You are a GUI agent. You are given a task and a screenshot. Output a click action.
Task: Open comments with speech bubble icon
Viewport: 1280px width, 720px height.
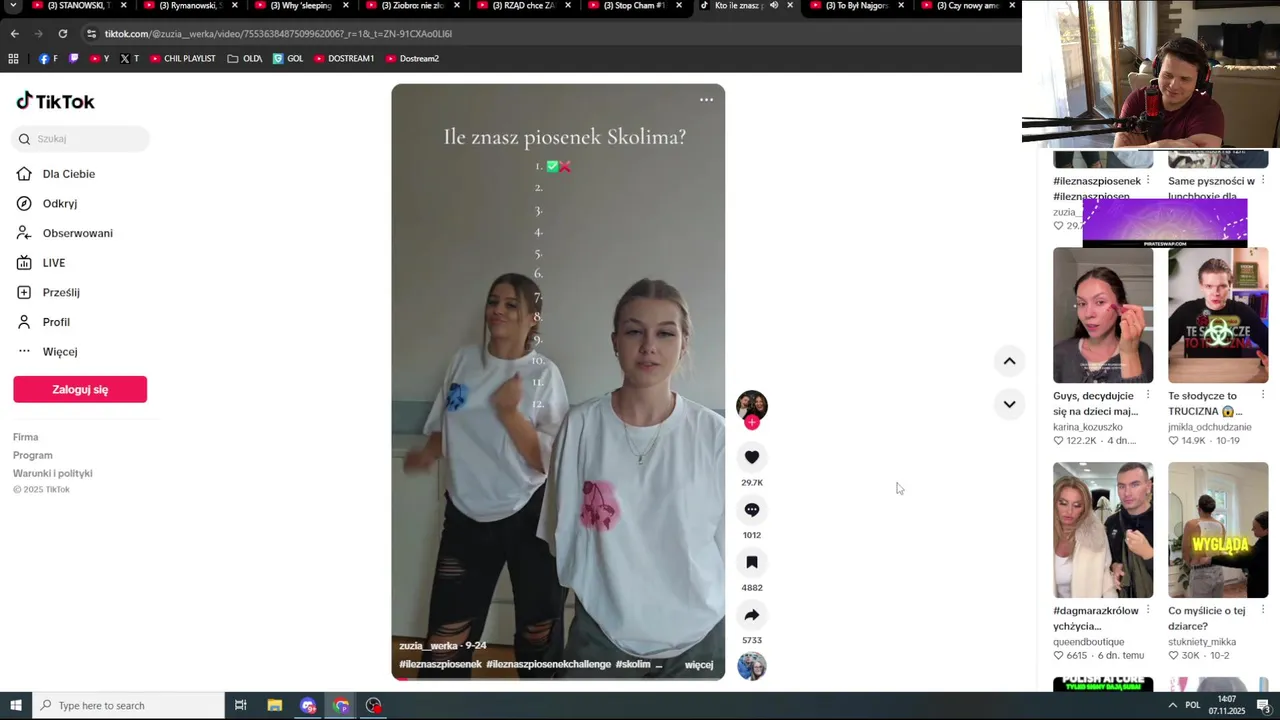pyautogui.click(x=752, y=510)
